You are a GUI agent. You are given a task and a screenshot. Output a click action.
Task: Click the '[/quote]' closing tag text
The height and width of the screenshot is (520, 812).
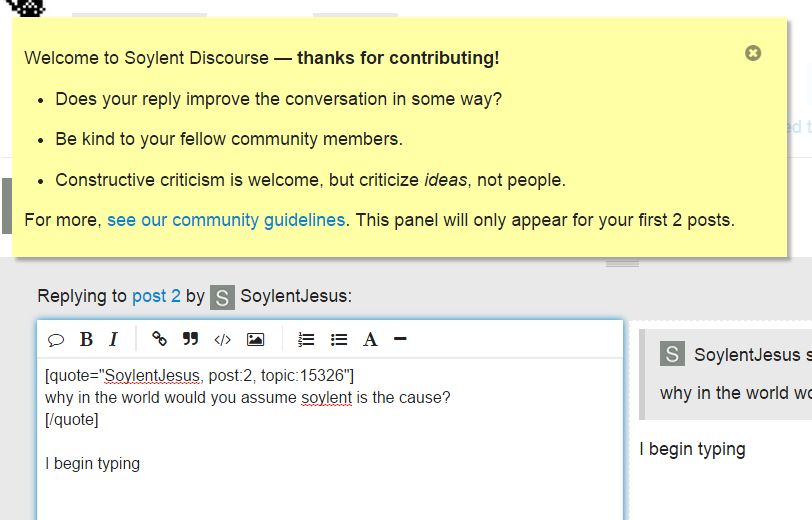[71, 420]
